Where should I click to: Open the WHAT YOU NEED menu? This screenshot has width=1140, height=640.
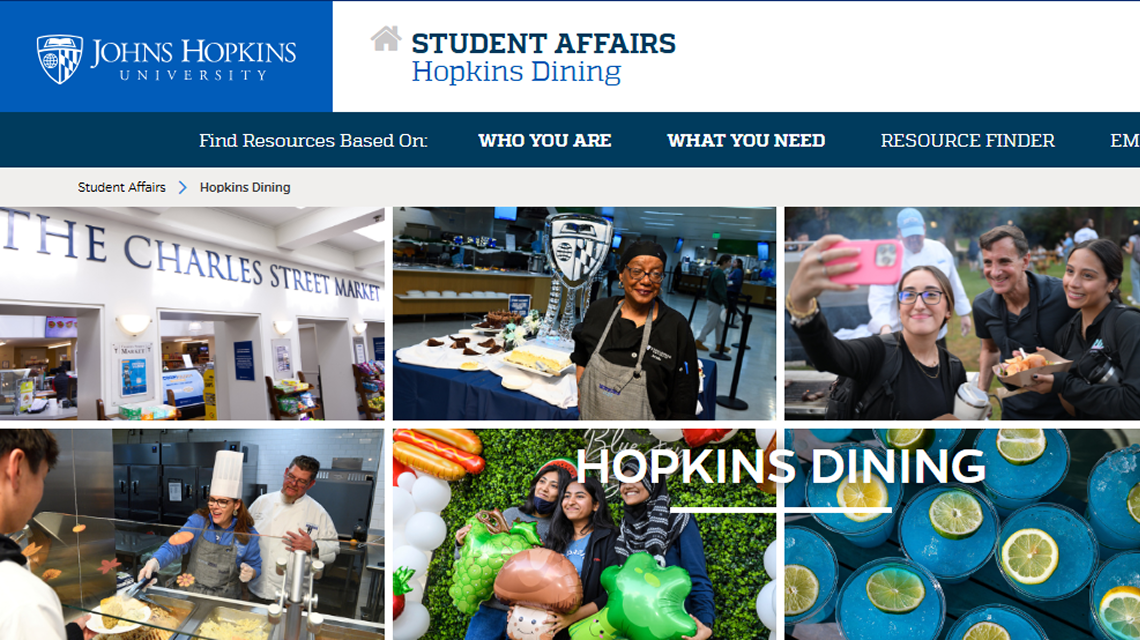click(746, 140)
